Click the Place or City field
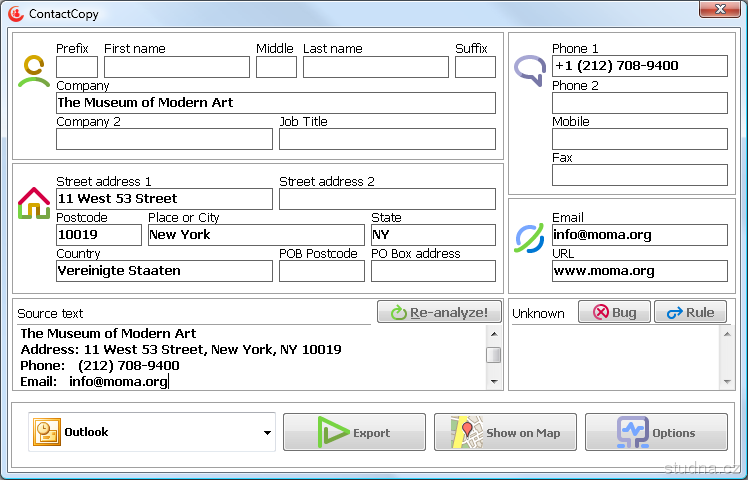The image size is (748, 480). tap(256, 235)
